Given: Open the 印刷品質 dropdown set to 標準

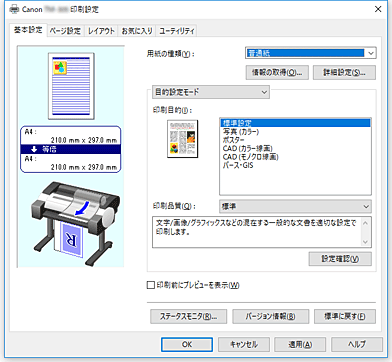Looking at the screenshot, I should coord(295,206).
